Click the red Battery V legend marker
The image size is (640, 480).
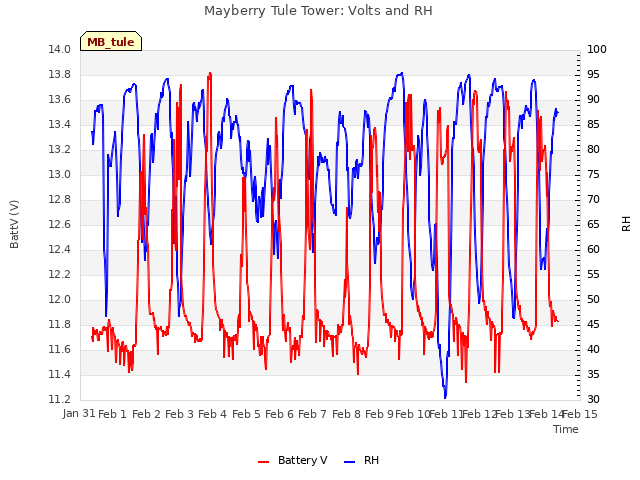(x=264, y=462)
